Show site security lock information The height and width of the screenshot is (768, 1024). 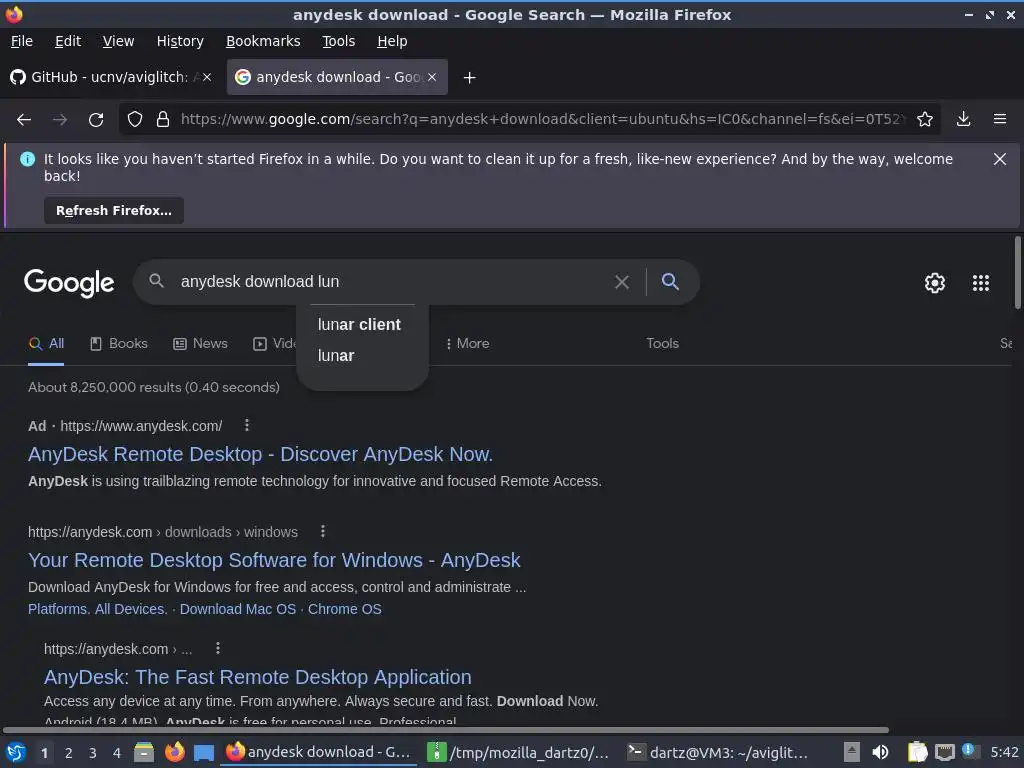click(x=163, y=119)
